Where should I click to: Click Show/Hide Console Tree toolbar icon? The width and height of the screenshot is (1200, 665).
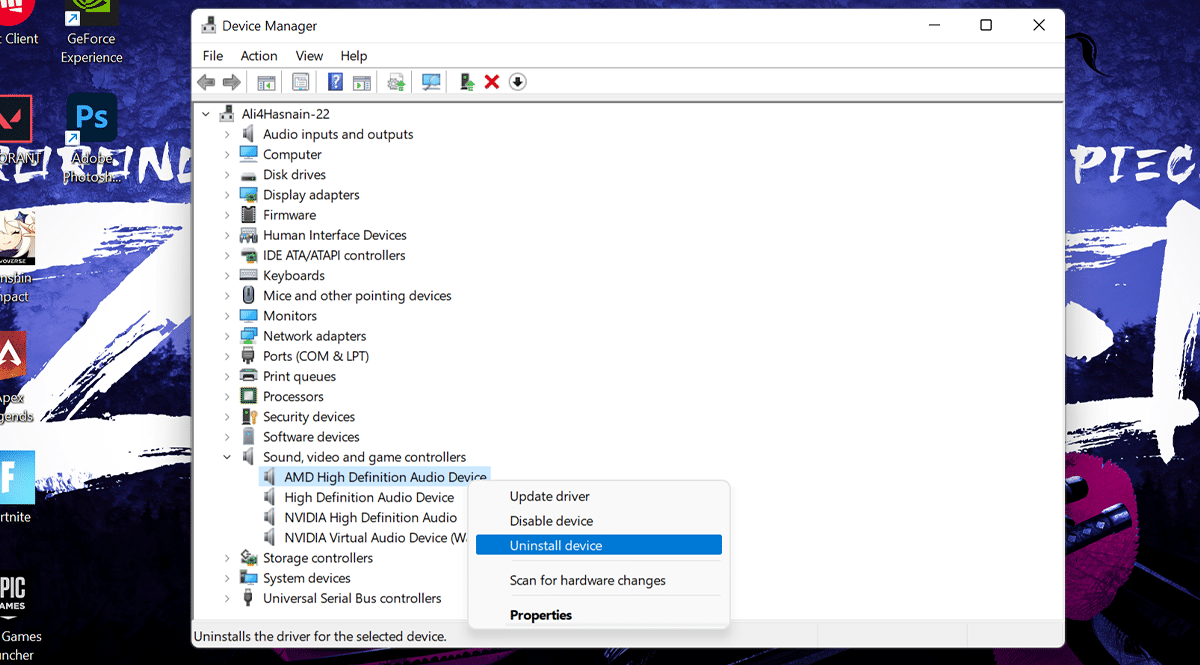coord(266,82)
